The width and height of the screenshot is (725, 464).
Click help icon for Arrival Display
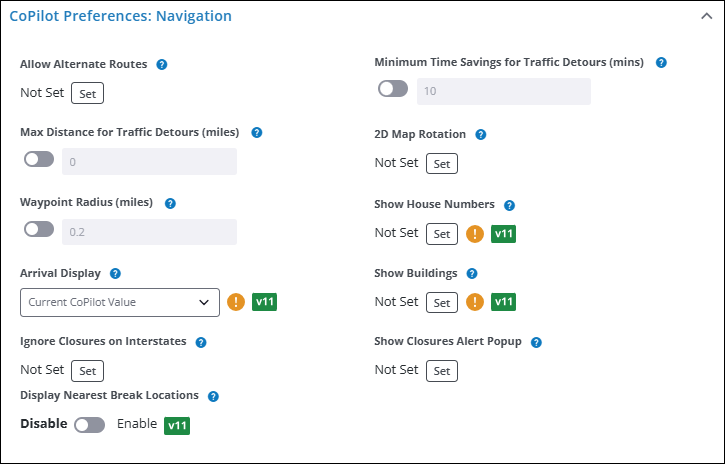(x=115, y=273)
